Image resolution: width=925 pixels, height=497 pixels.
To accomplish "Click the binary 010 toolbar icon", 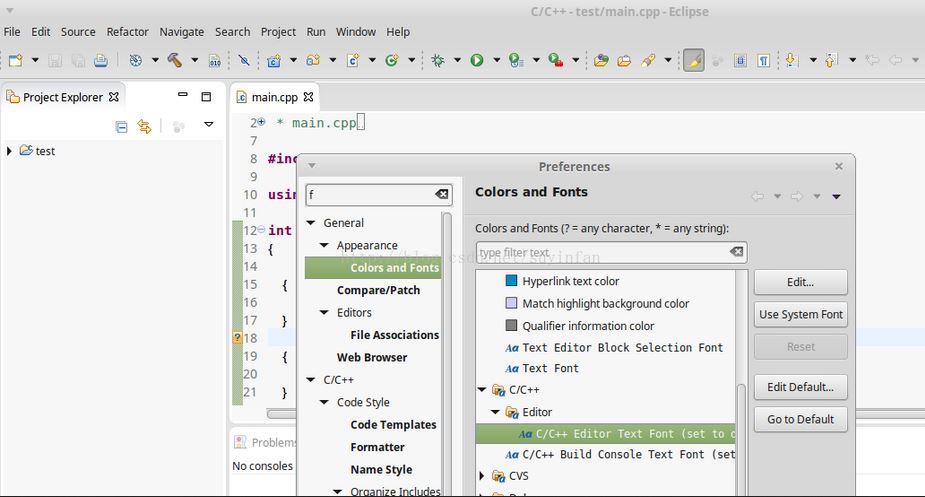I will pyautogui.click(x=215, y=60).
